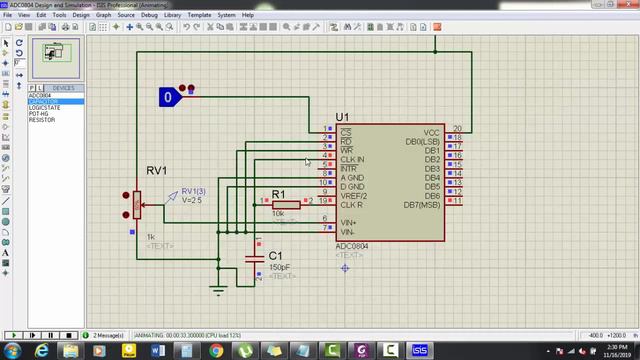Open the System menu
This screenshot has width=640, height=360.
coord(226,15)
